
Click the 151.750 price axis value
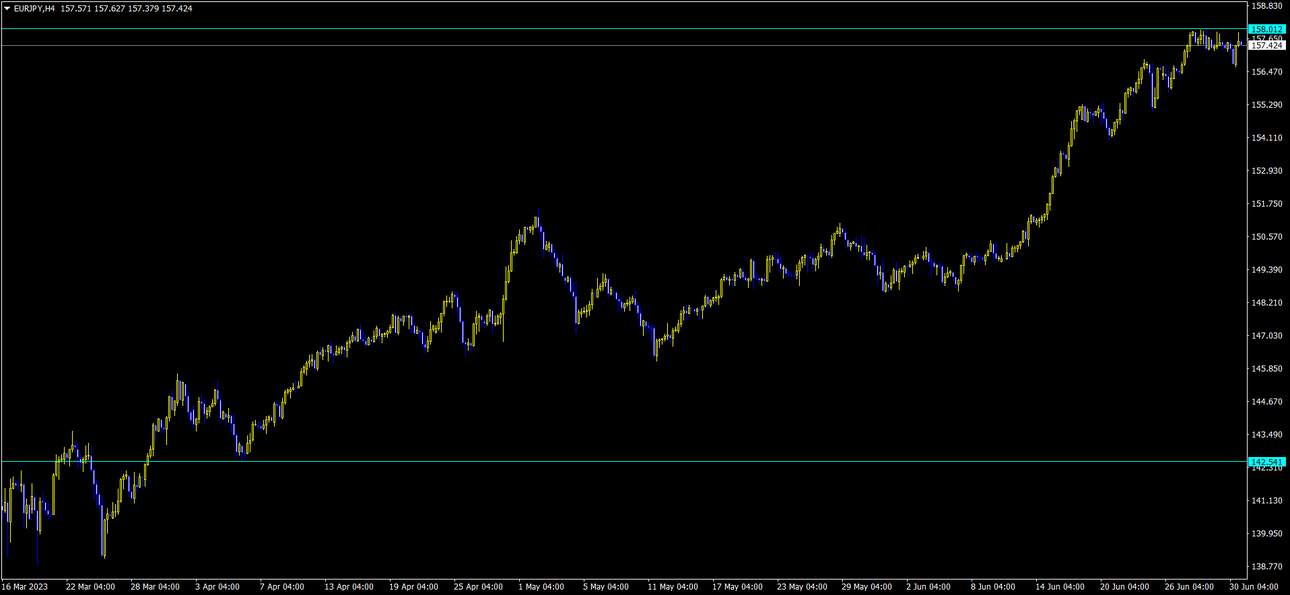point(1267,204)
